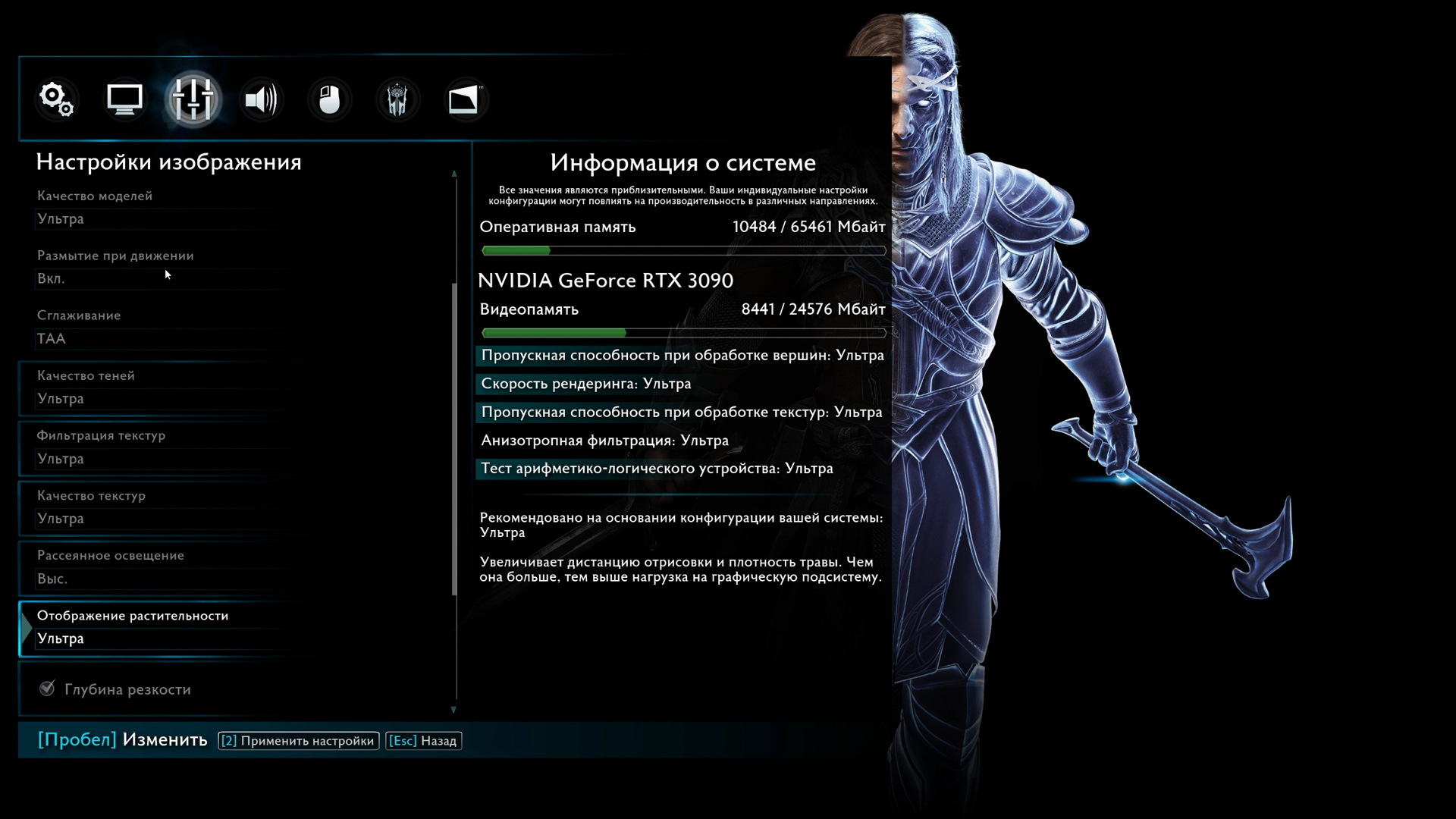
Task: Click the обработке текстур: Ультра row
Action: (x=682, y=413)
